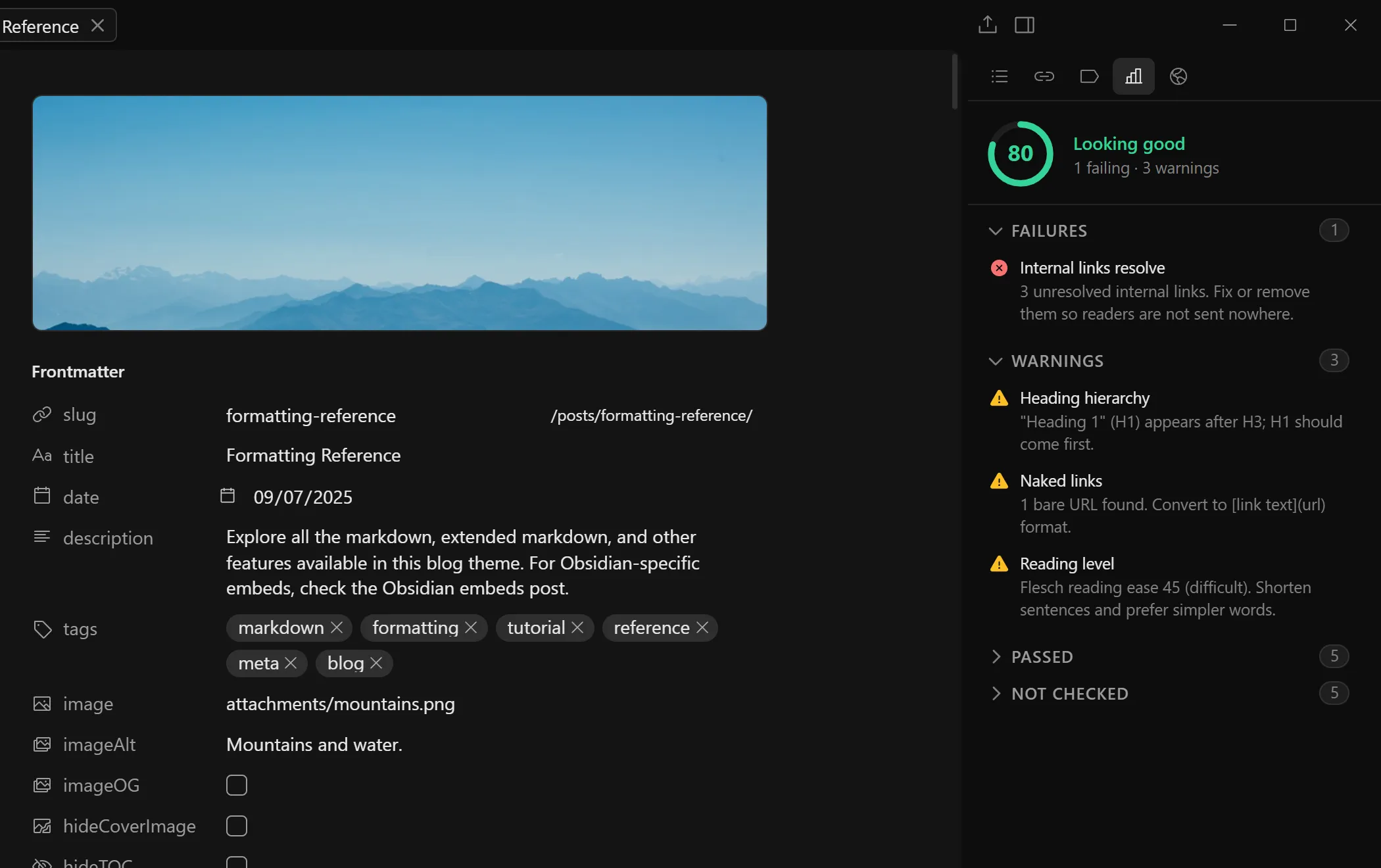Toggle the hideCoverImage checkbox
The image size is (1381, 868).
tap(237, 826)
